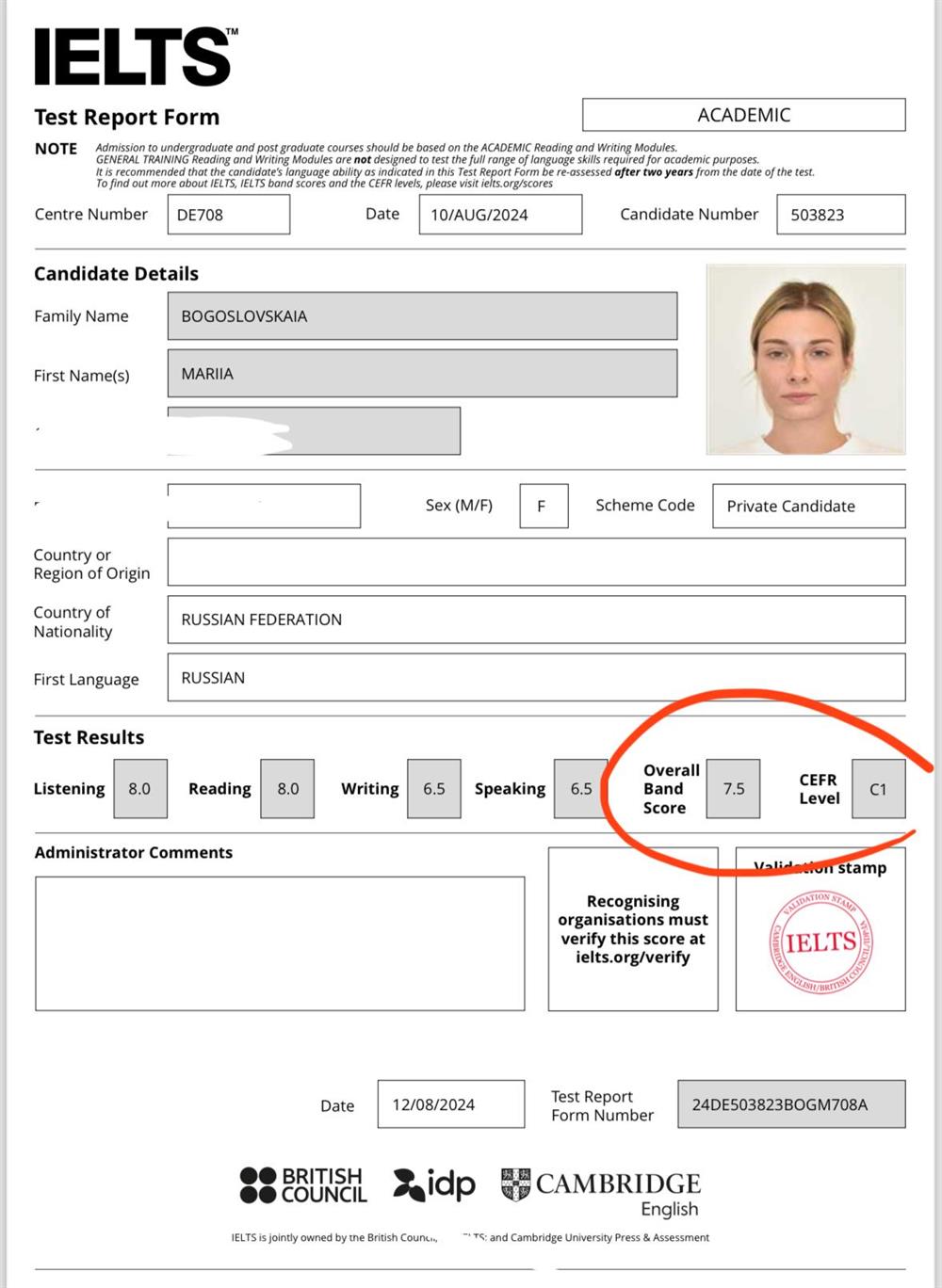
Task: Click the Overall Band Score 7.5 box
Action: (733, 789)
